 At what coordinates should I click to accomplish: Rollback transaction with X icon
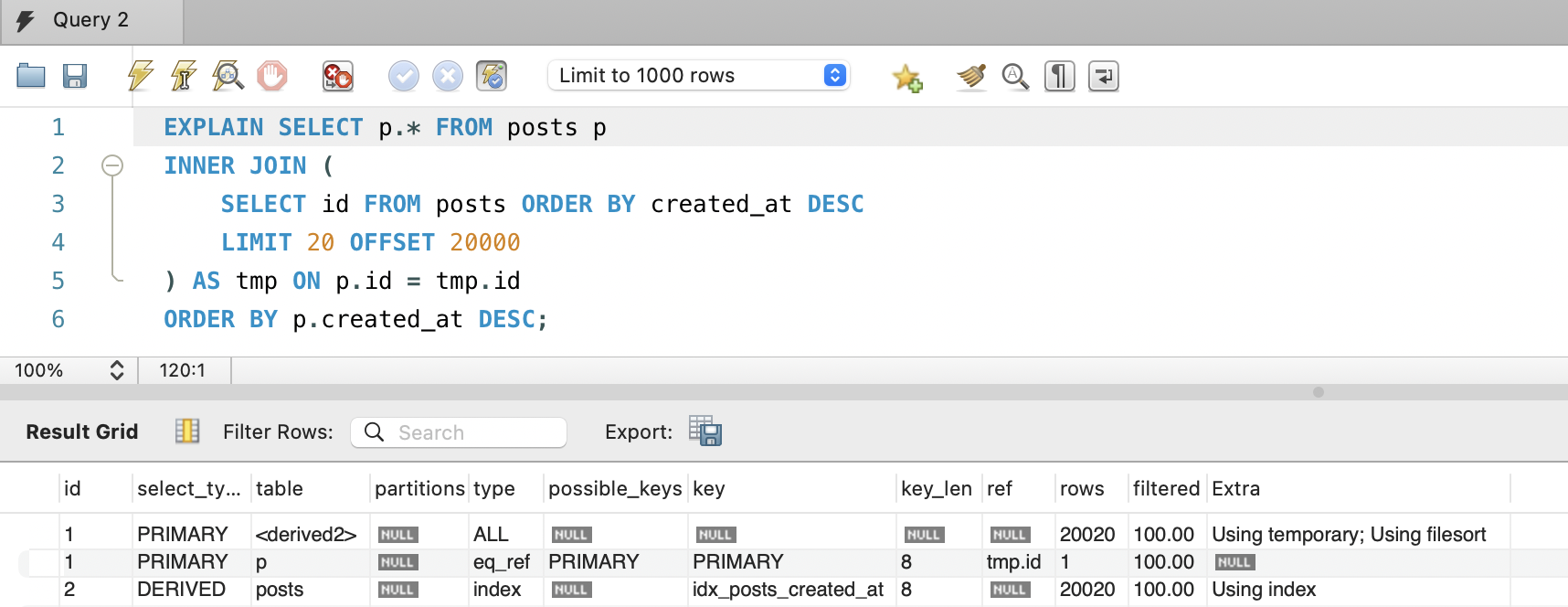(x=447, y=76)
